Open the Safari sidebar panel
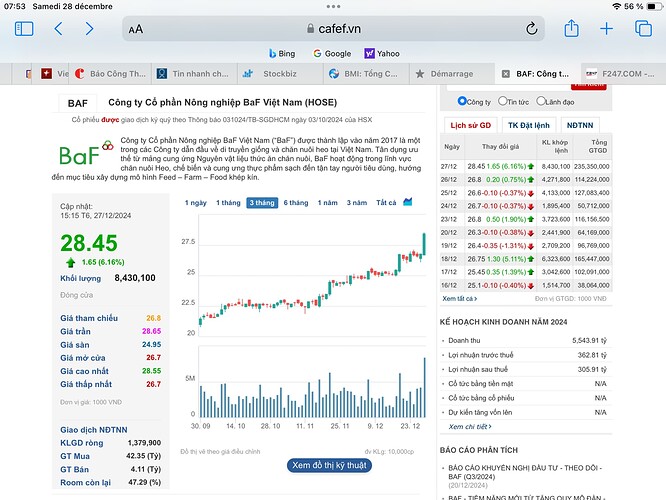 pyautogui.click(x=24, y=29)
